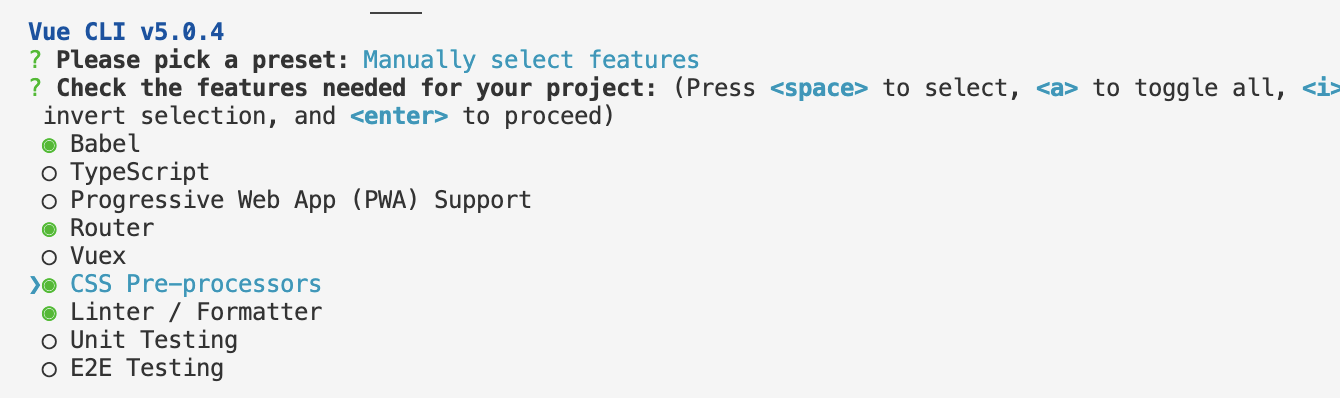Enable the E2E Testing circle

point(49,369)
